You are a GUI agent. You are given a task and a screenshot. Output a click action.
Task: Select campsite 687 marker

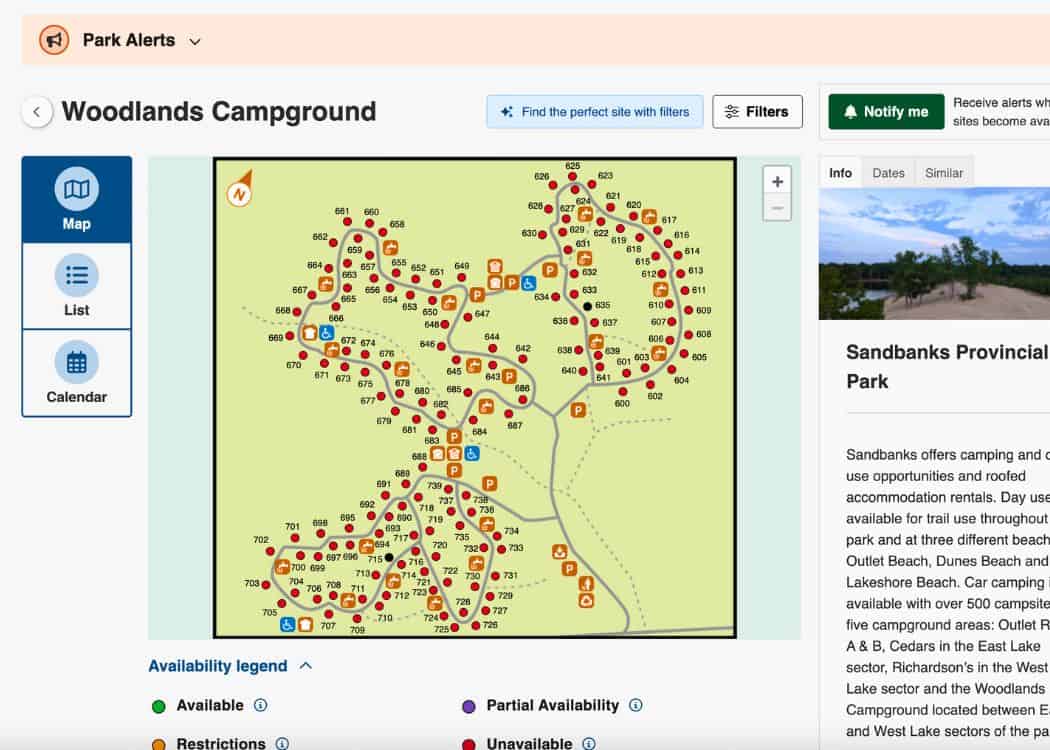(509, 414)
